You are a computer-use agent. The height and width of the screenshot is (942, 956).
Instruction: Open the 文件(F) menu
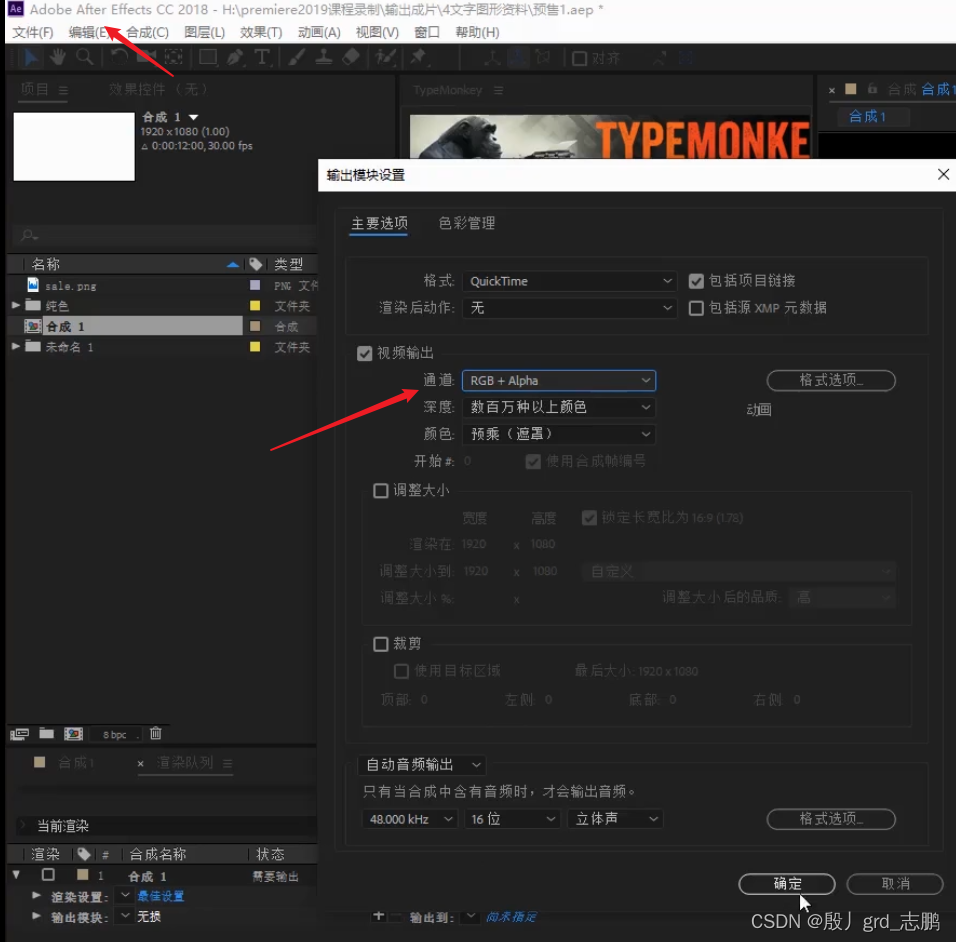coord(33,32)
